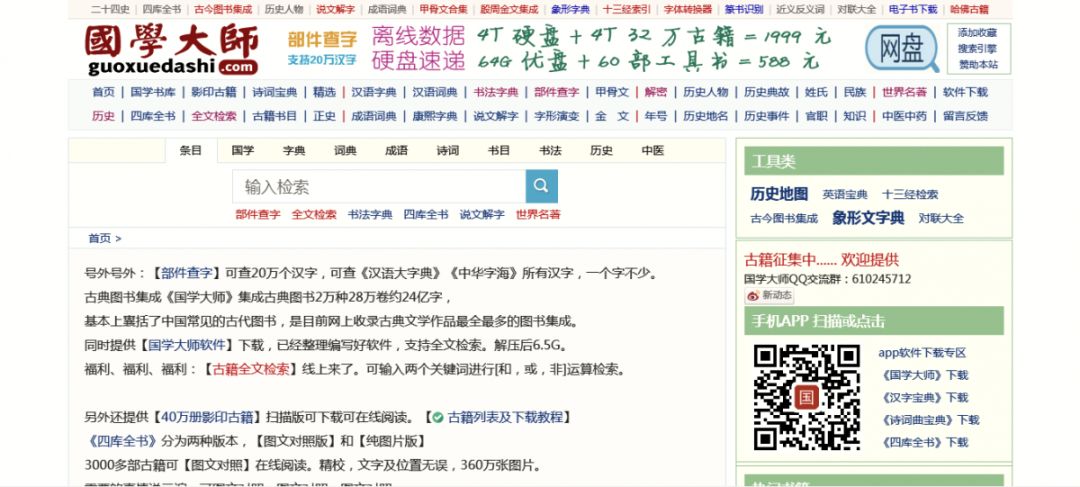Click red 世界名著 link below the search box
The height and width of the screenshot is (487, 1080).
pos(538,215)
